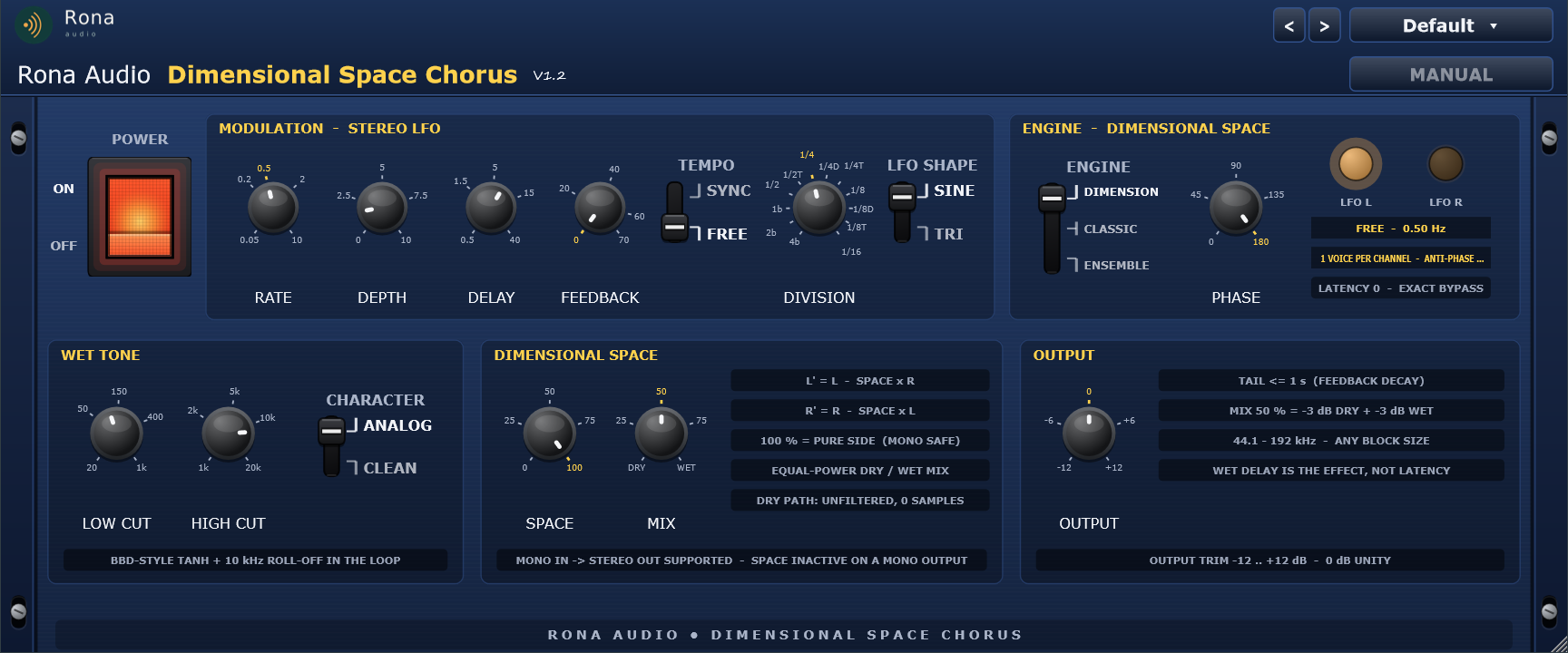
Task: Click the MIX knob
Action: click(x=661, y=434)
